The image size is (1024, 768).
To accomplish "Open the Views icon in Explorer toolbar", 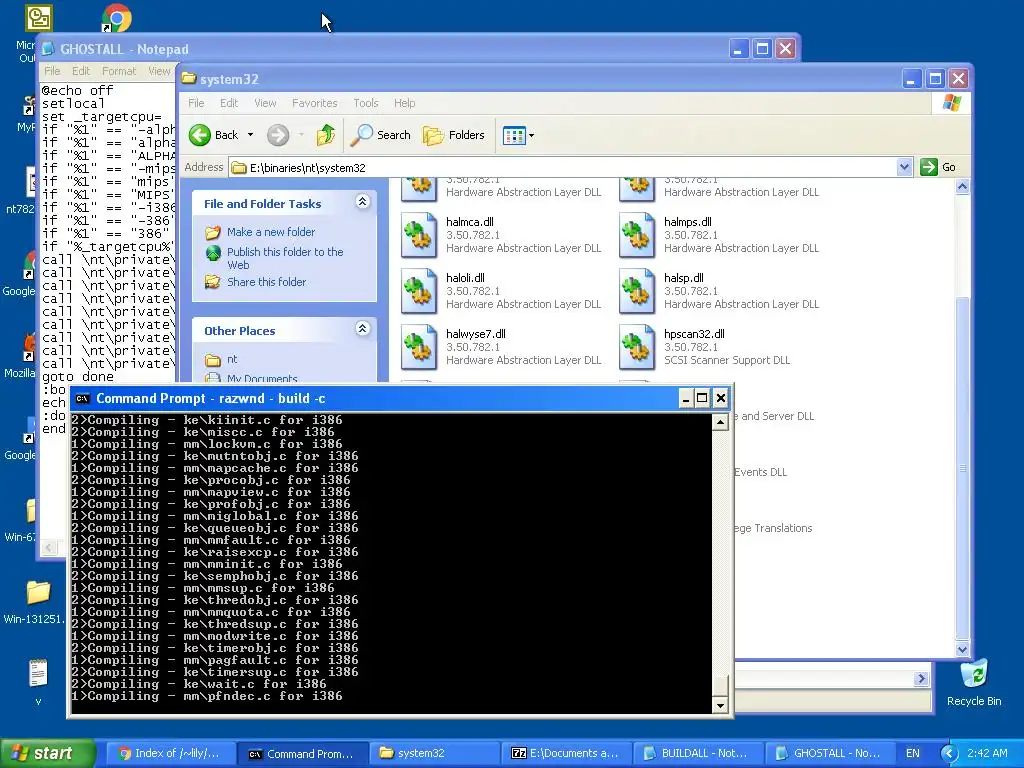I will (x=514, y=135).
